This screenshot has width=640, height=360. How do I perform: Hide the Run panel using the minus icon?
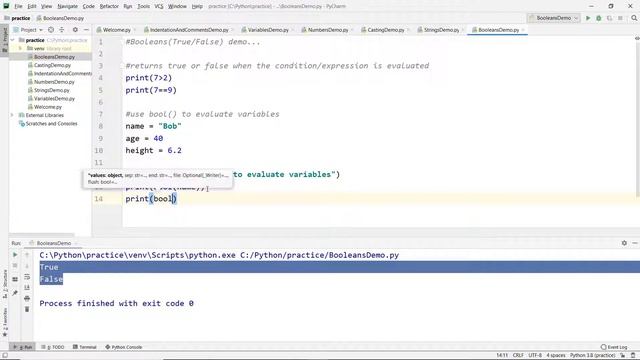635,243
